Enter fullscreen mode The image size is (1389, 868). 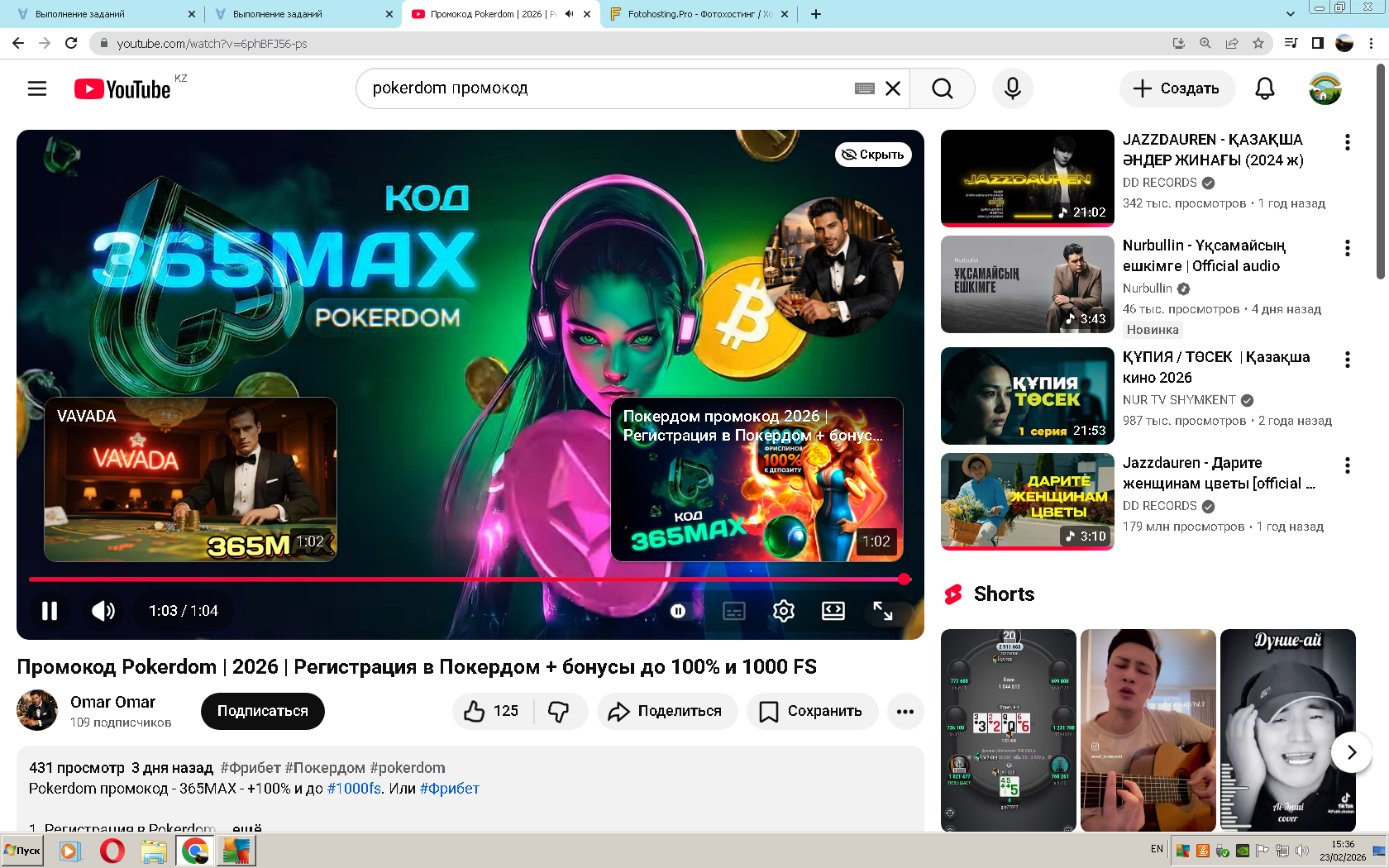tap(883, 611)
